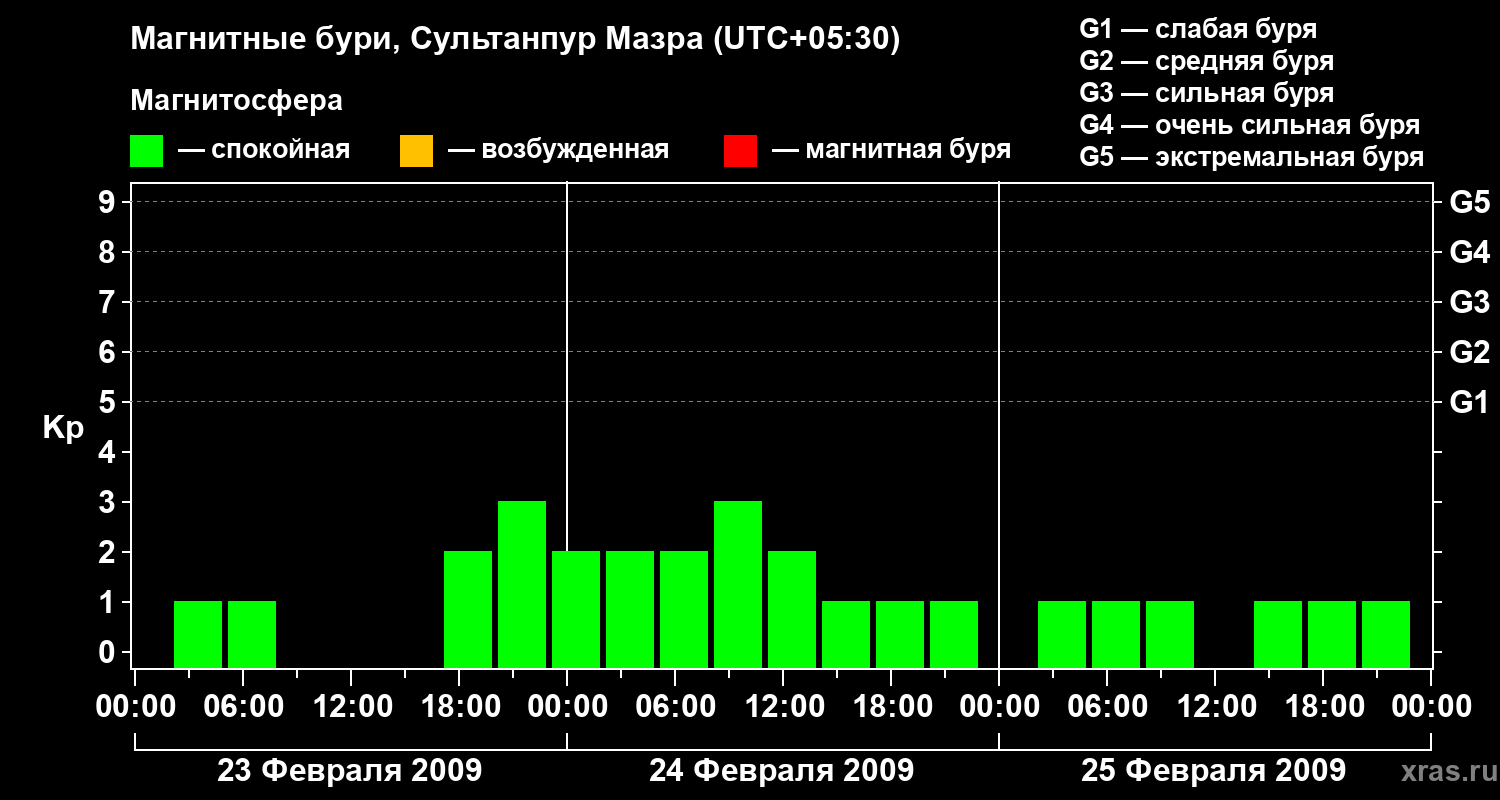1500x800 pixels.
Task: Click the '12:00' time label for 25 February
Action: (1215, 706)
